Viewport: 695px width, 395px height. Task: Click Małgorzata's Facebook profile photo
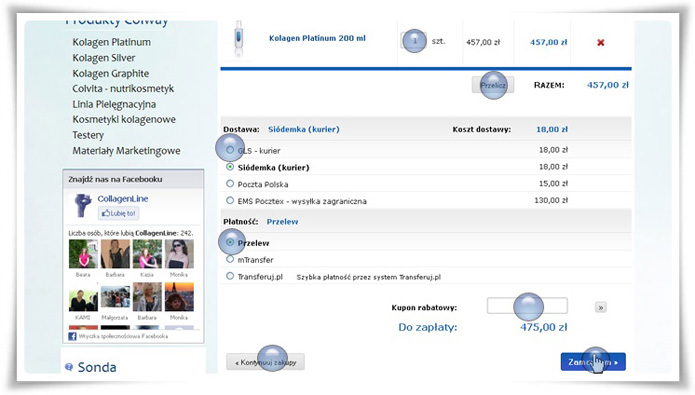(x=115, y=297)
